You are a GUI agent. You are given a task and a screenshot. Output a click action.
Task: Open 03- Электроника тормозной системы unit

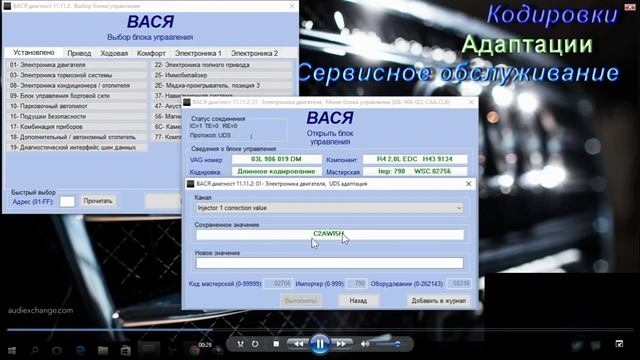[x=77, y=75]
